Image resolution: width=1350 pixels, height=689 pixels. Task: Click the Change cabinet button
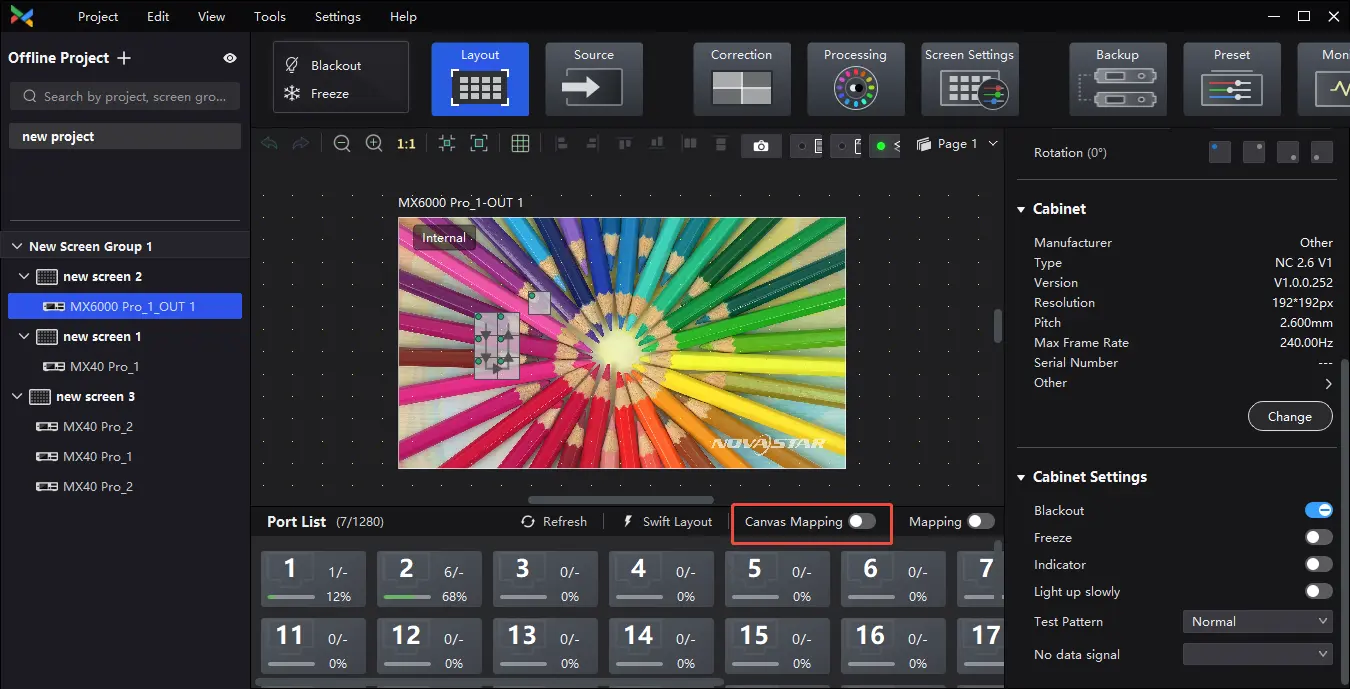pos(1289,417)
